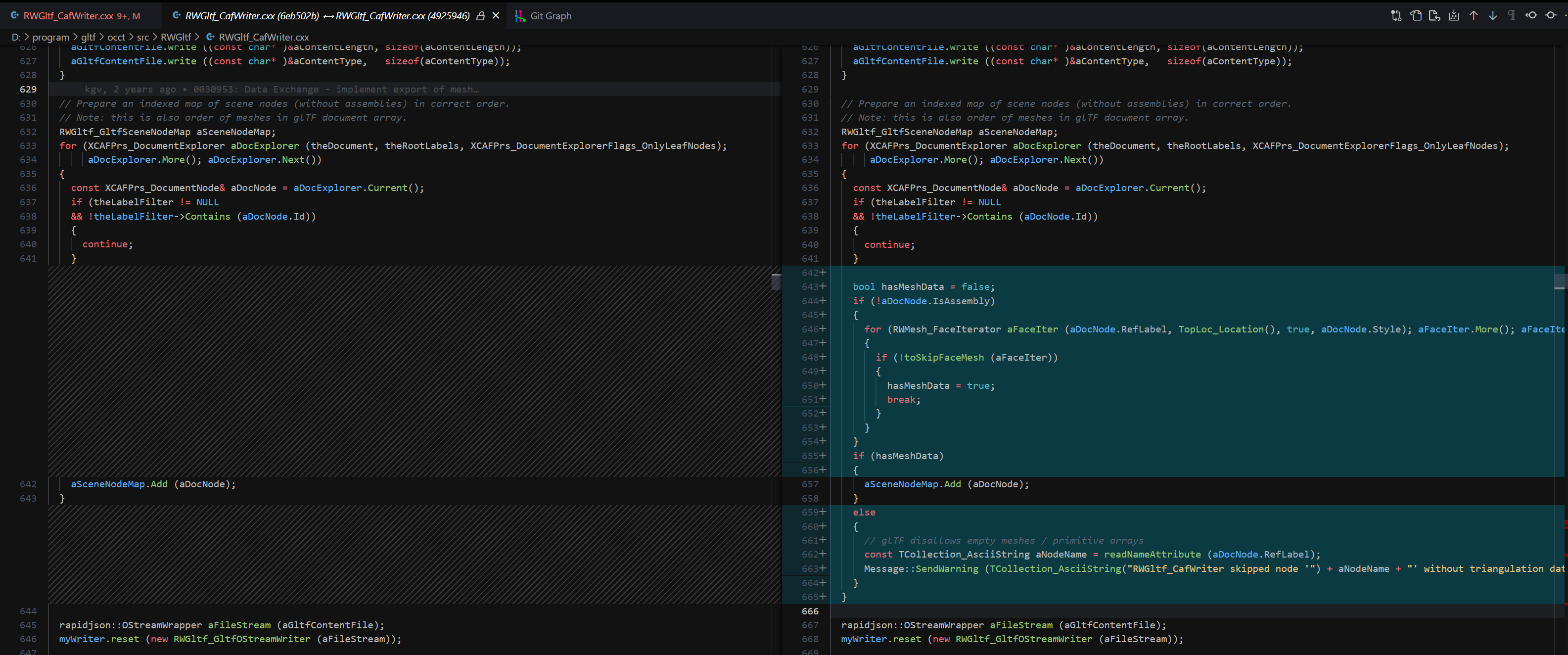The height and width of the screenshot is (655, 1568).
Task: Expand the src breadcrumb dropdown
Action: click(x=142, y=37)
